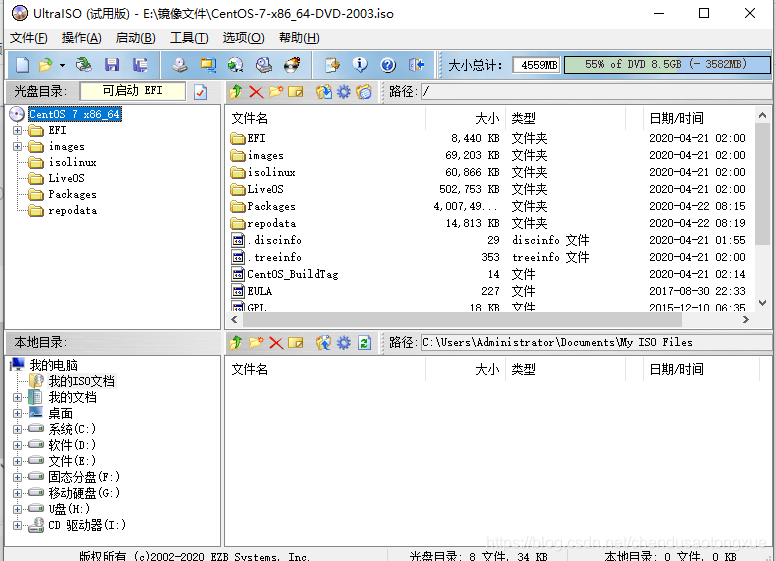
Task: Sort disc files by 大小 column header
Action: pyautogui.click(x=466, y=118)
